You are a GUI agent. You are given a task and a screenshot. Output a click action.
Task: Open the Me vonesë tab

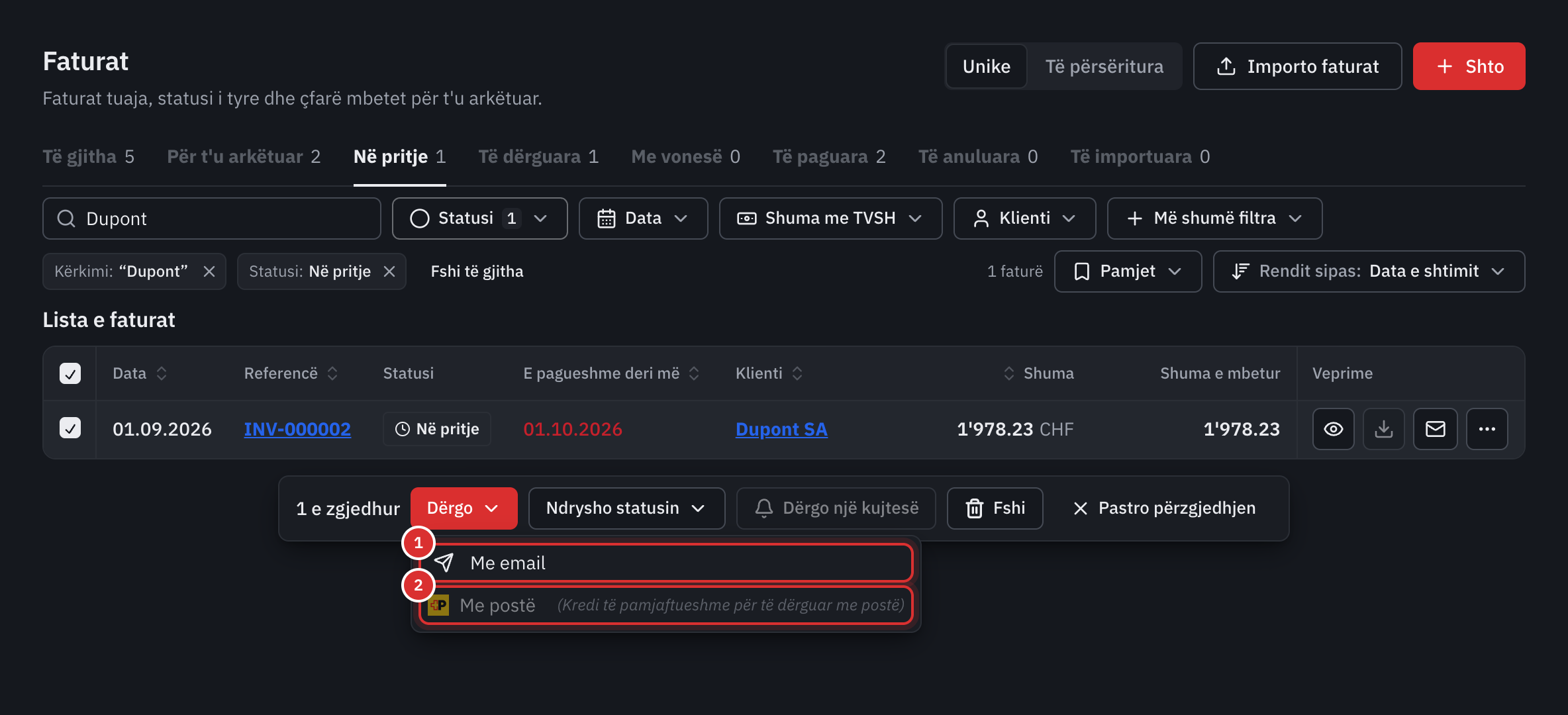[685, 157]
